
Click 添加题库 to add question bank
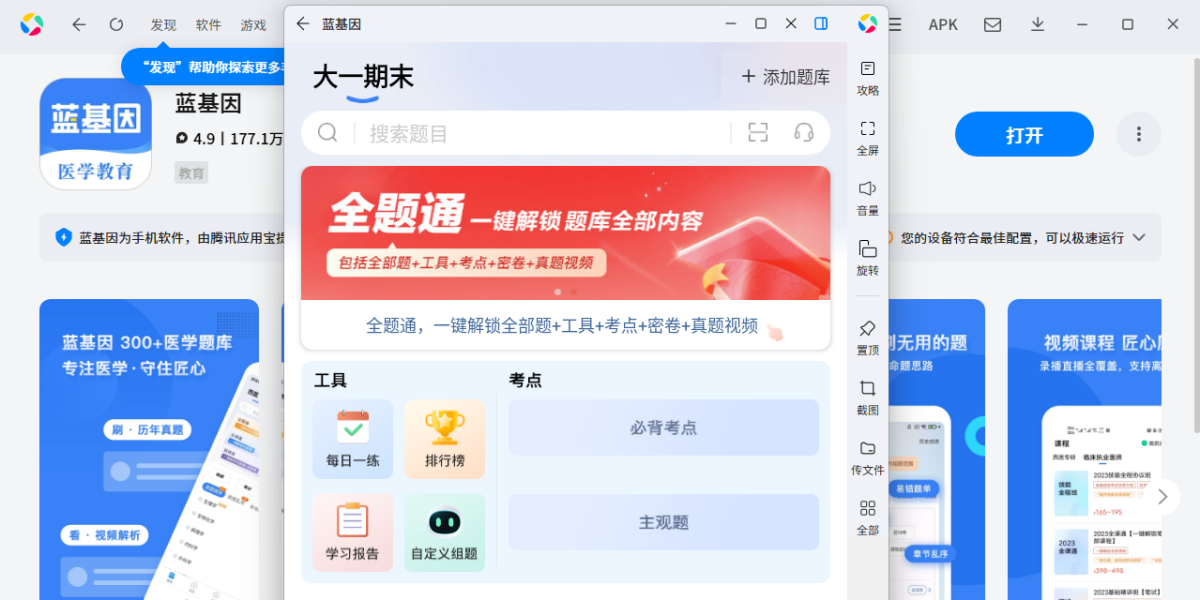785,77
